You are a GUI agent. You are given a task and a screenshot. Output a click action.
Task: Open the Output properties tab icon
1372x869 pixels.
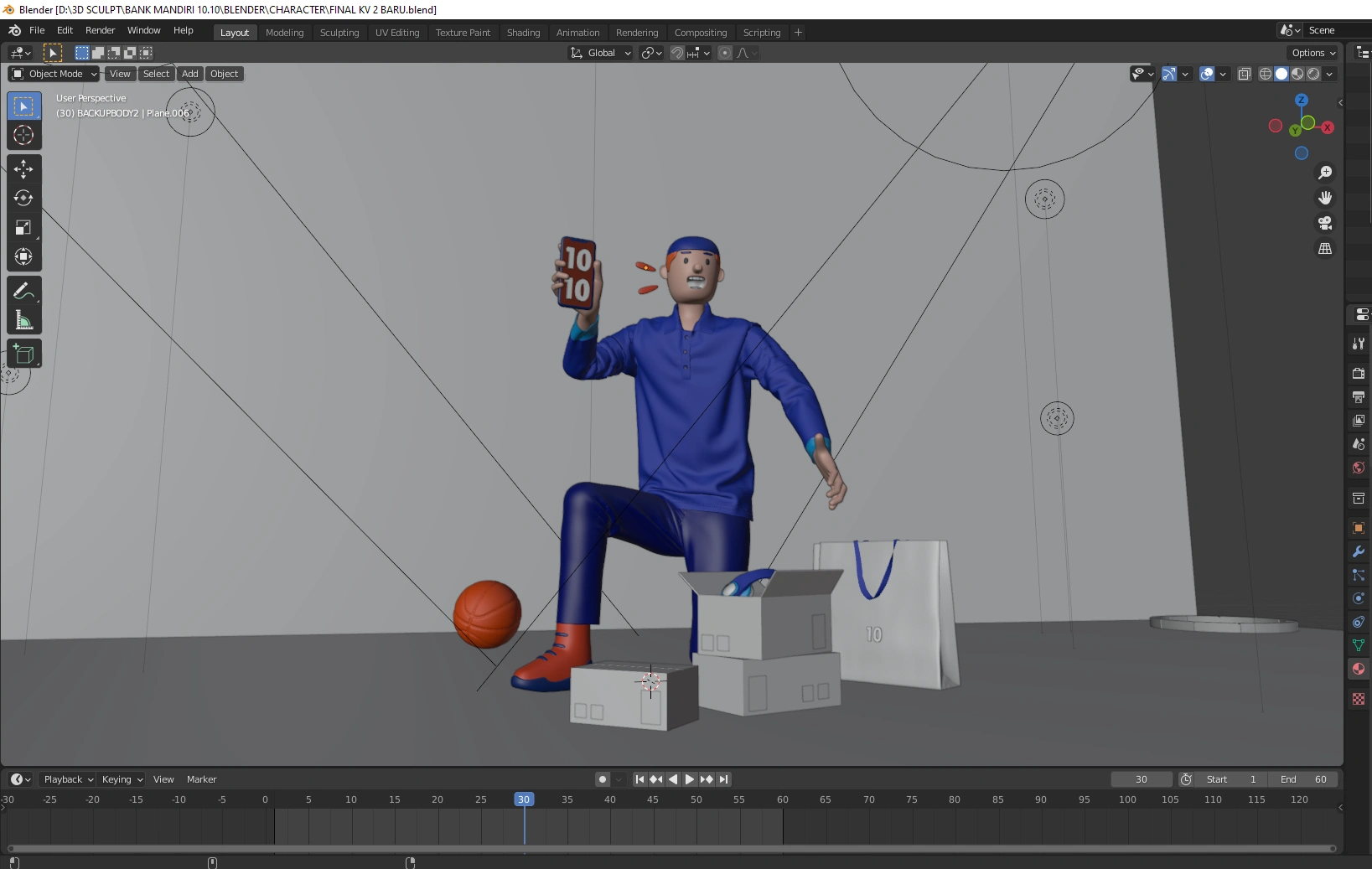[1359, 396]
